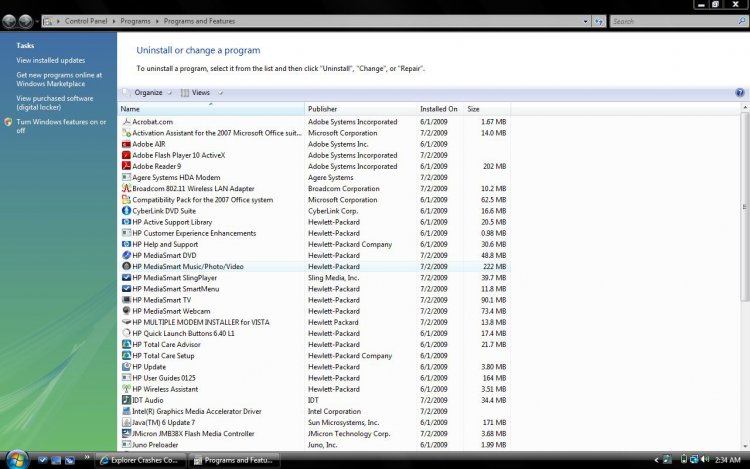
Task: Click the HP Update icon
Action: click(x=126, y=367)
